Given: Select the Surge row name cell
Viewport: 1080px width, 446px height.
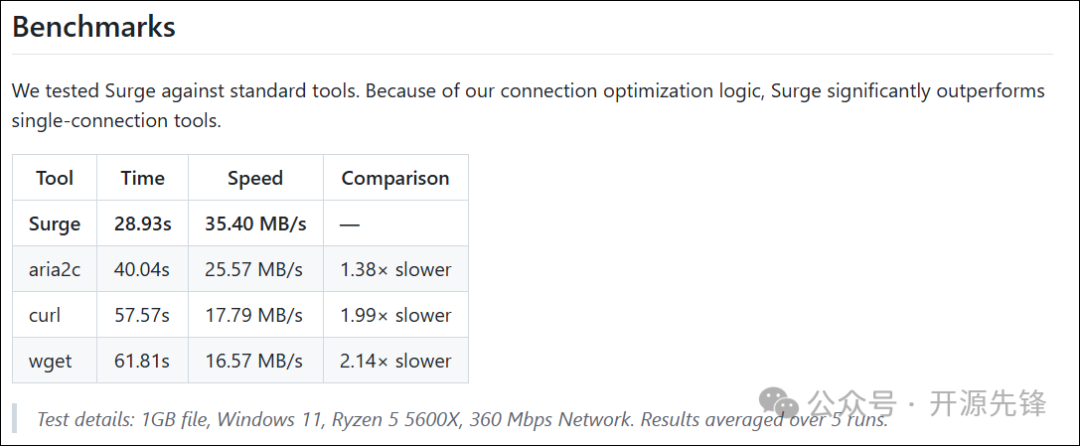Looking at the screenshot, I should click(55, 224).
